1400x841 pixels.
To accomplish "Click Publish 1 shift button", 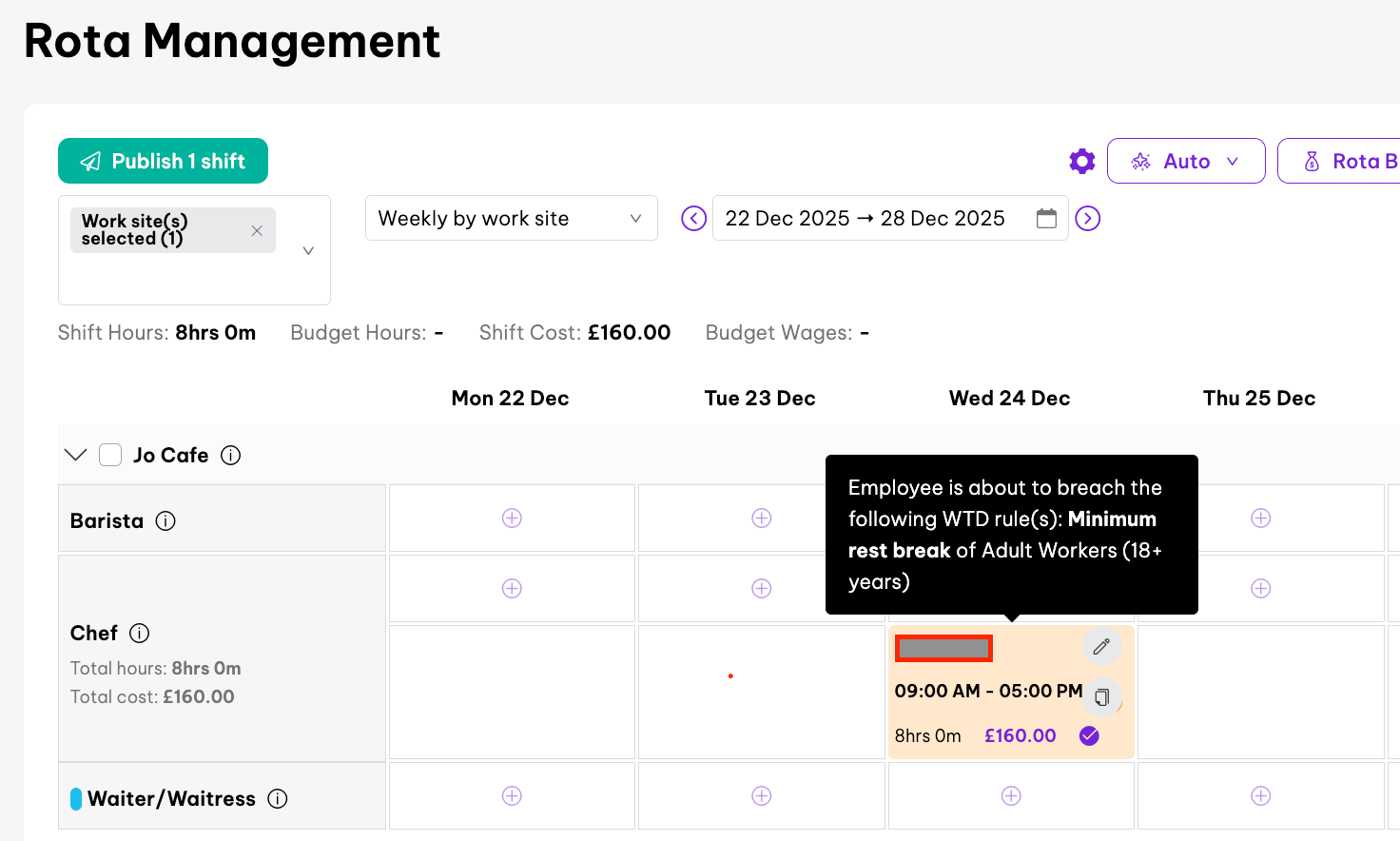I will (163, 162).
